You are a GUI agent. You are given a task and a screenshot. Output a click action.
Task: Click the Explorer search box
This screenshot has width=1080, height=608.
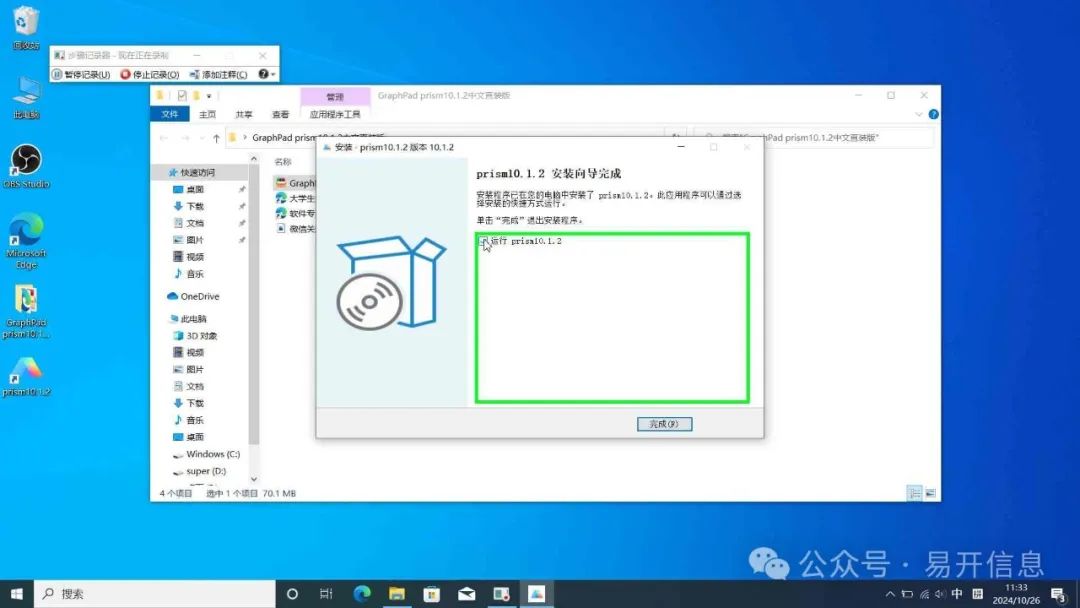pos(814,138)
